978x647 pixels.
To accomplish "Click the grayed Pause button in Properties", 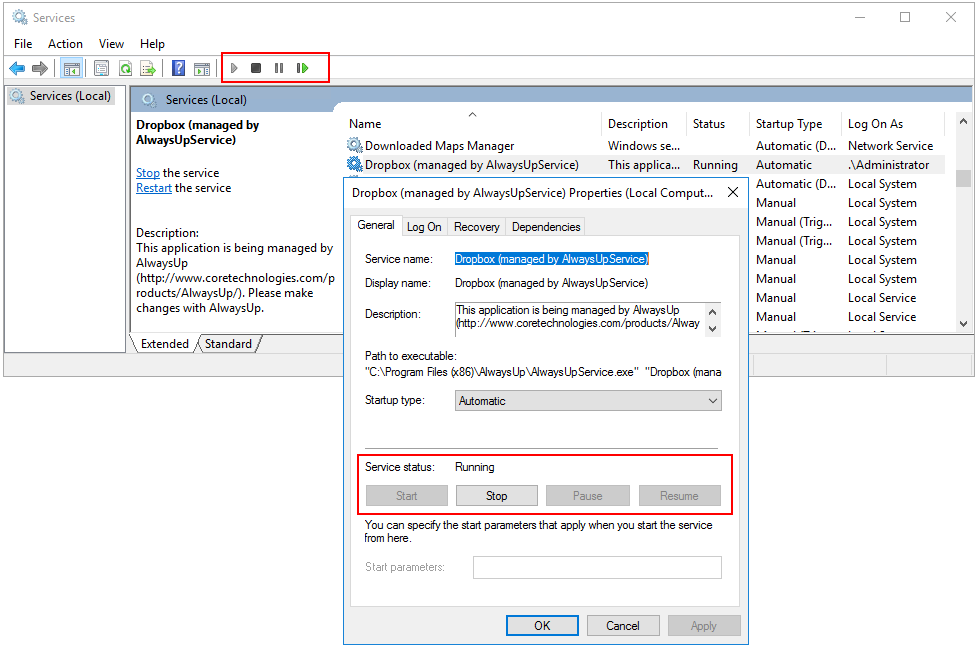I will 588,495.
